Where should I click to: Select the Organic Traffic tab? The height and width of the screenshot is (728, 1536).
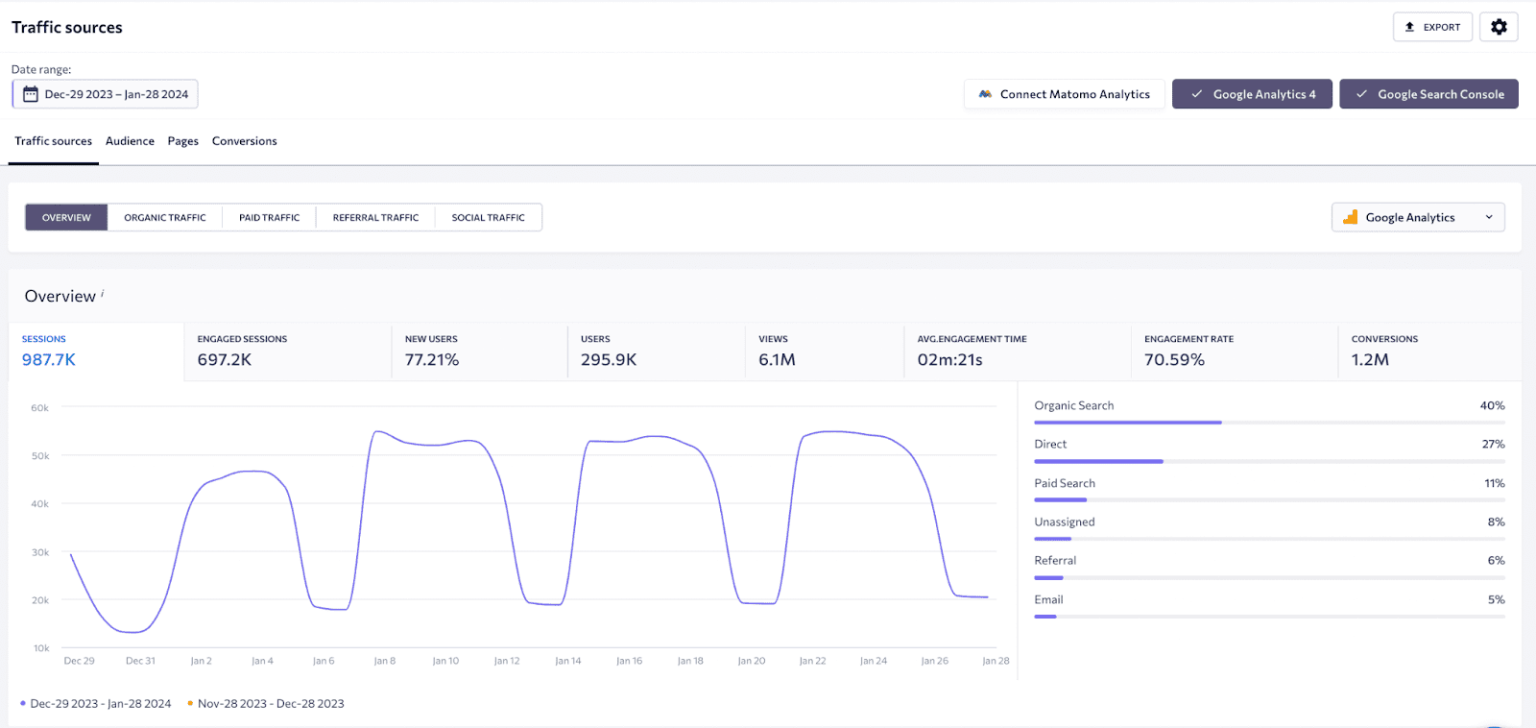(x=165, y=217)
